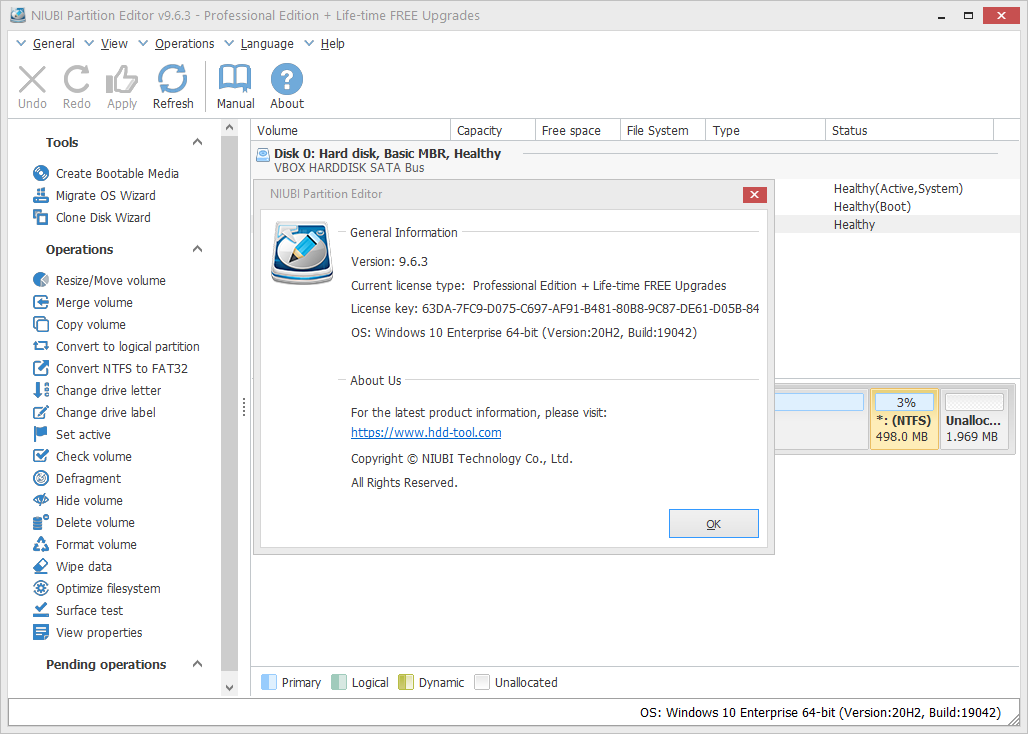The width and height of the screenshot is (1028, 734).
Task: Click the disk logo in About dialog
Action: [x=302, y=252]
